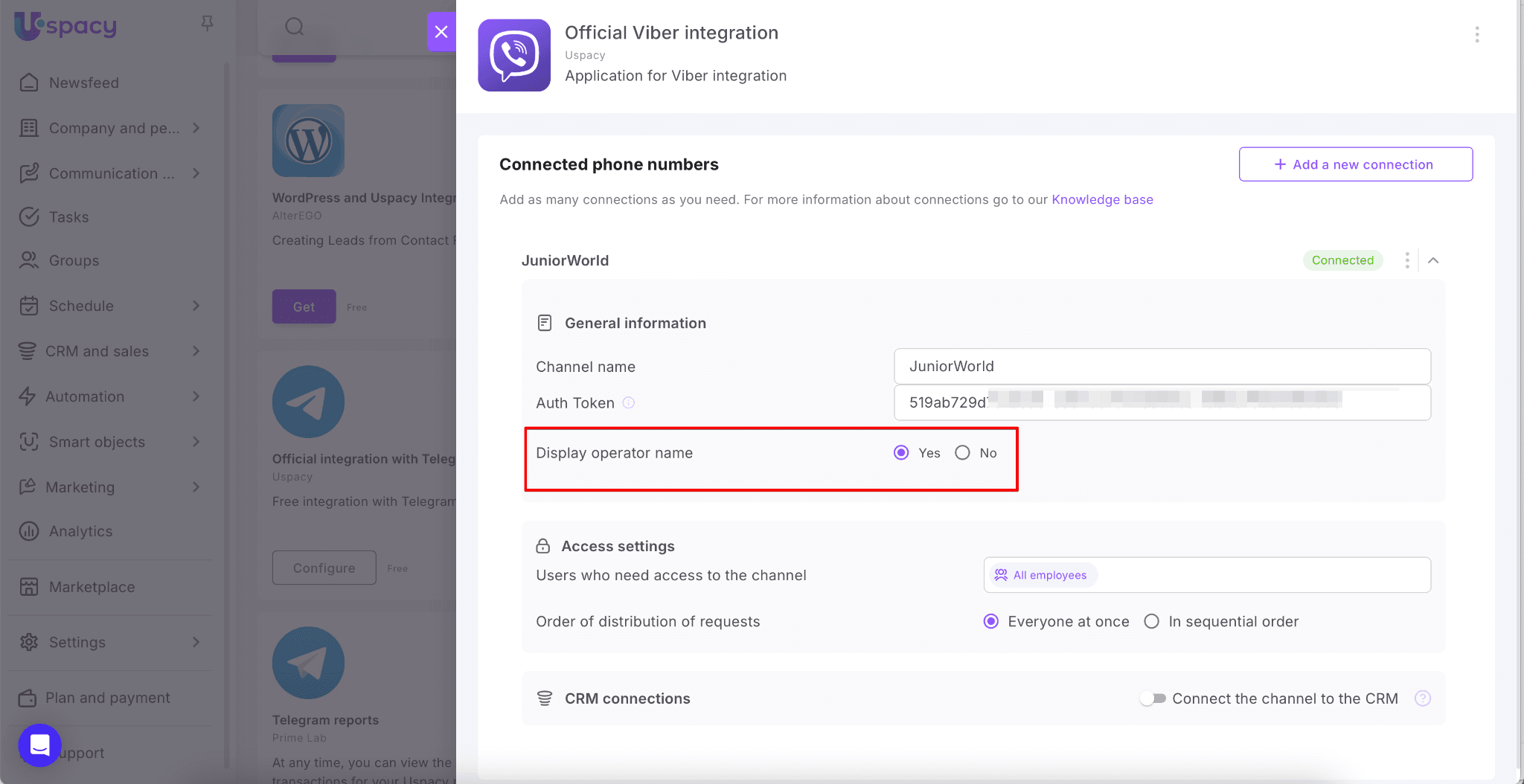Go to Analytics in the sidebar

80,531
